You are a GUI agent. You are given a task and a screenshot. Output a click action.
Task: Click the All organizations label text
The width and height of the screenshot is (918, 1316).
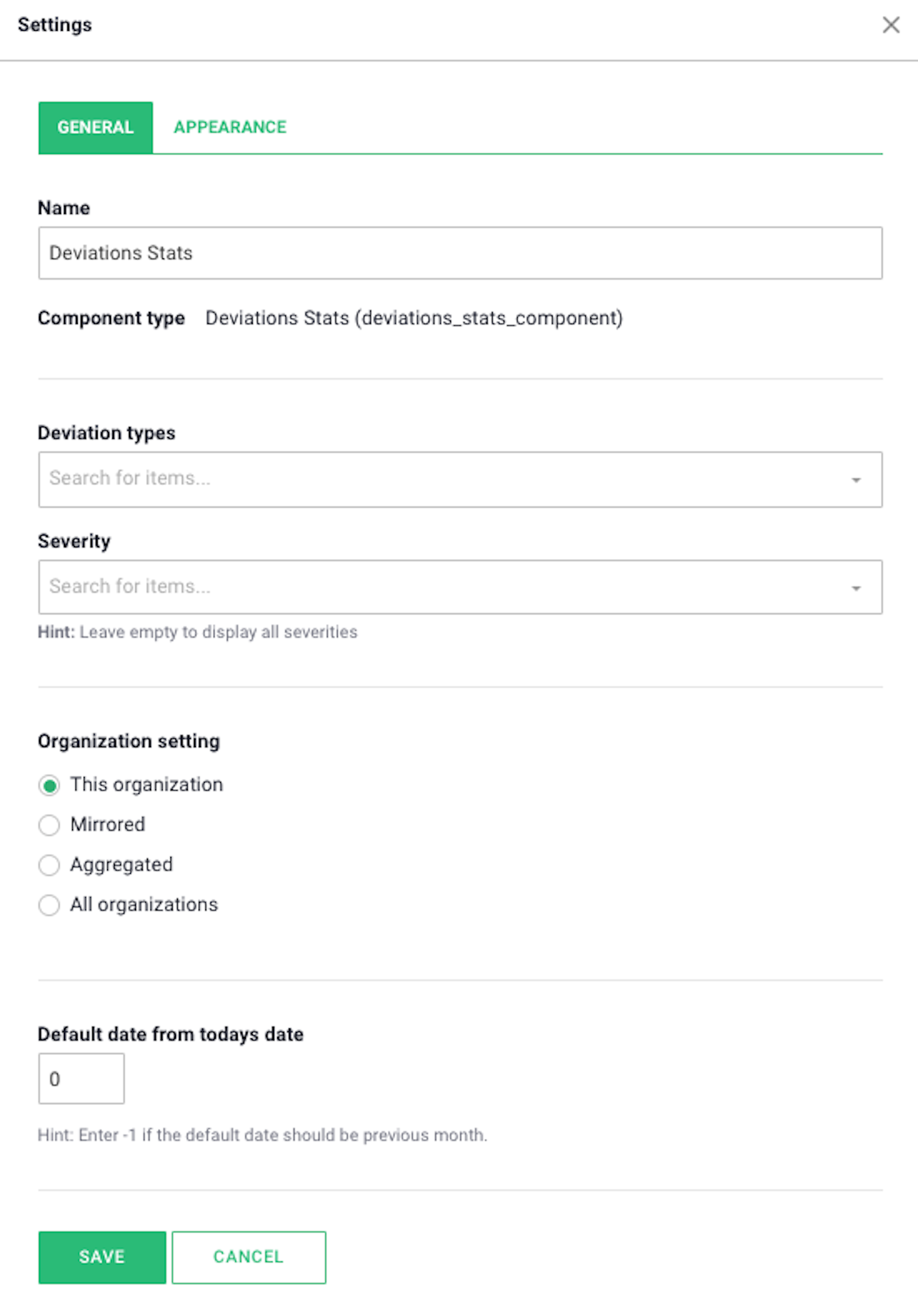(x=144, y=905)
